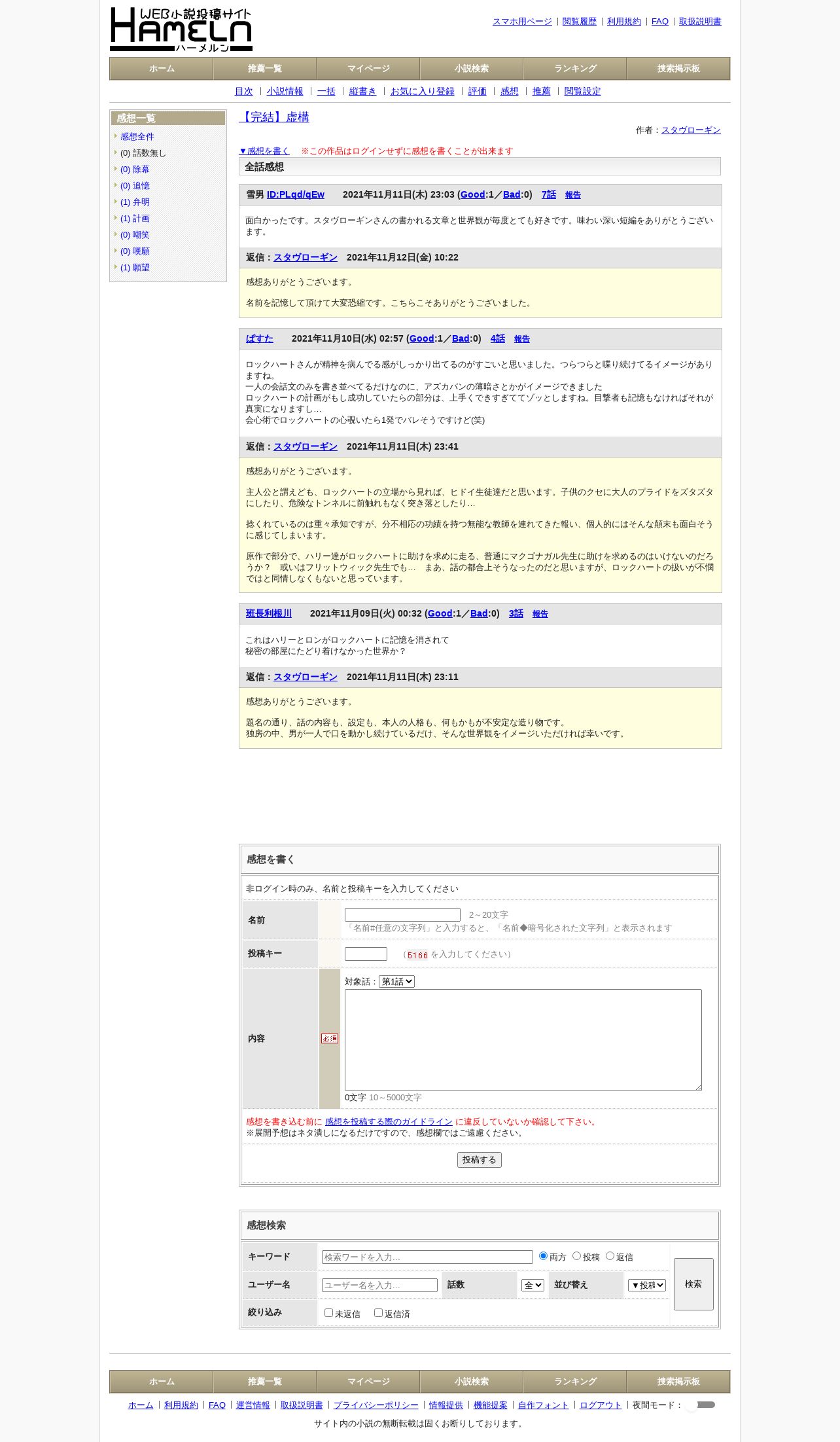Open the 対象話 第1話 dropdown

tap(396, 981)
